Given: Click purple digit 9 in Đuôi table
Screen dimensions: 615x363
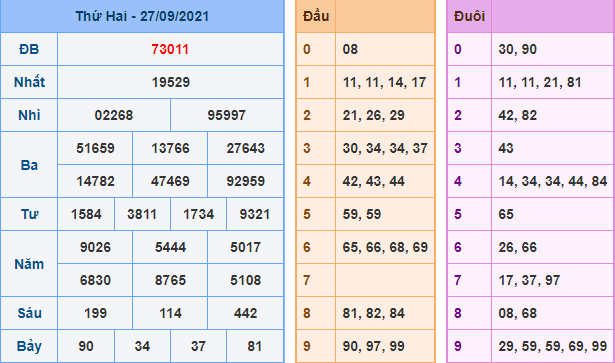Looking at the screenshot, I should point(458,346).
